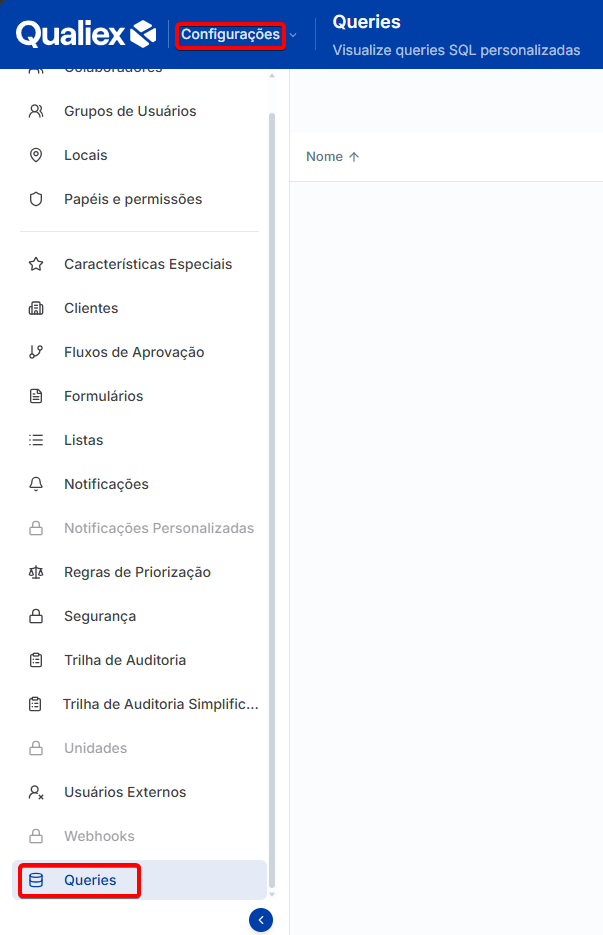The image size is (603, 935).
Task: Click the branch icon for Fluxos de Aprovação
Action: [x=36, y=352]
